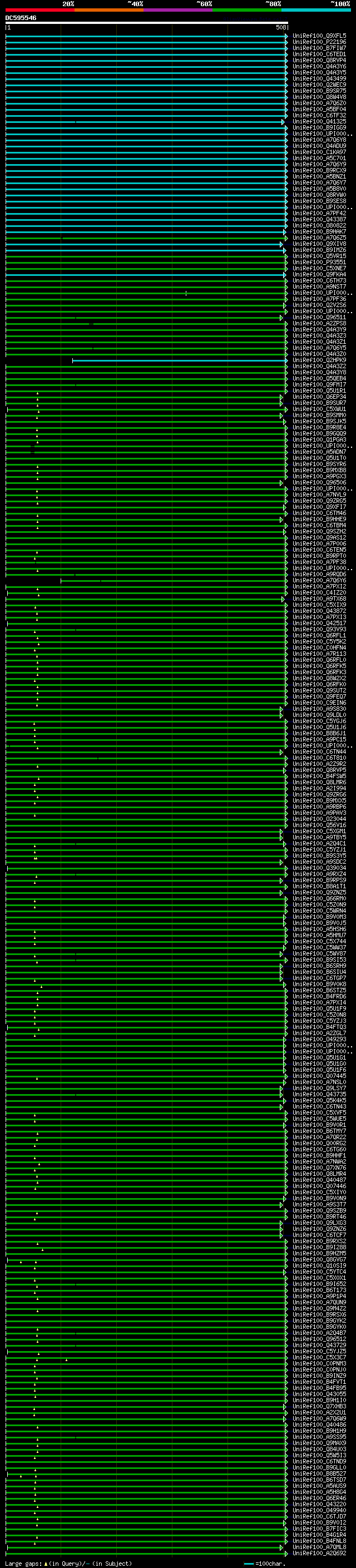Select the UniRef100_P93551 label
This screenshot has height=1568, width=356.
pyautogui.click(x=319, y=263)
